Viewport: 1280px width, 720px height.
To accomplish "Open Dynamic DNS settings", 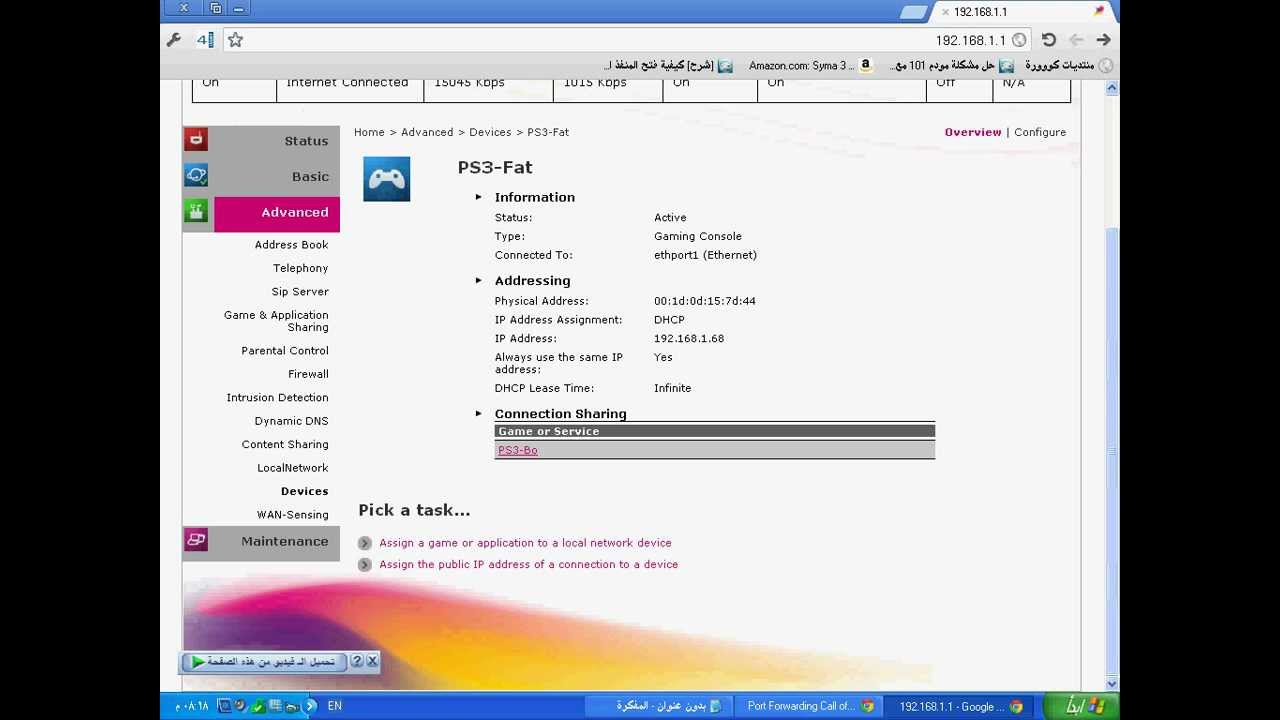I will coord(291,421).
